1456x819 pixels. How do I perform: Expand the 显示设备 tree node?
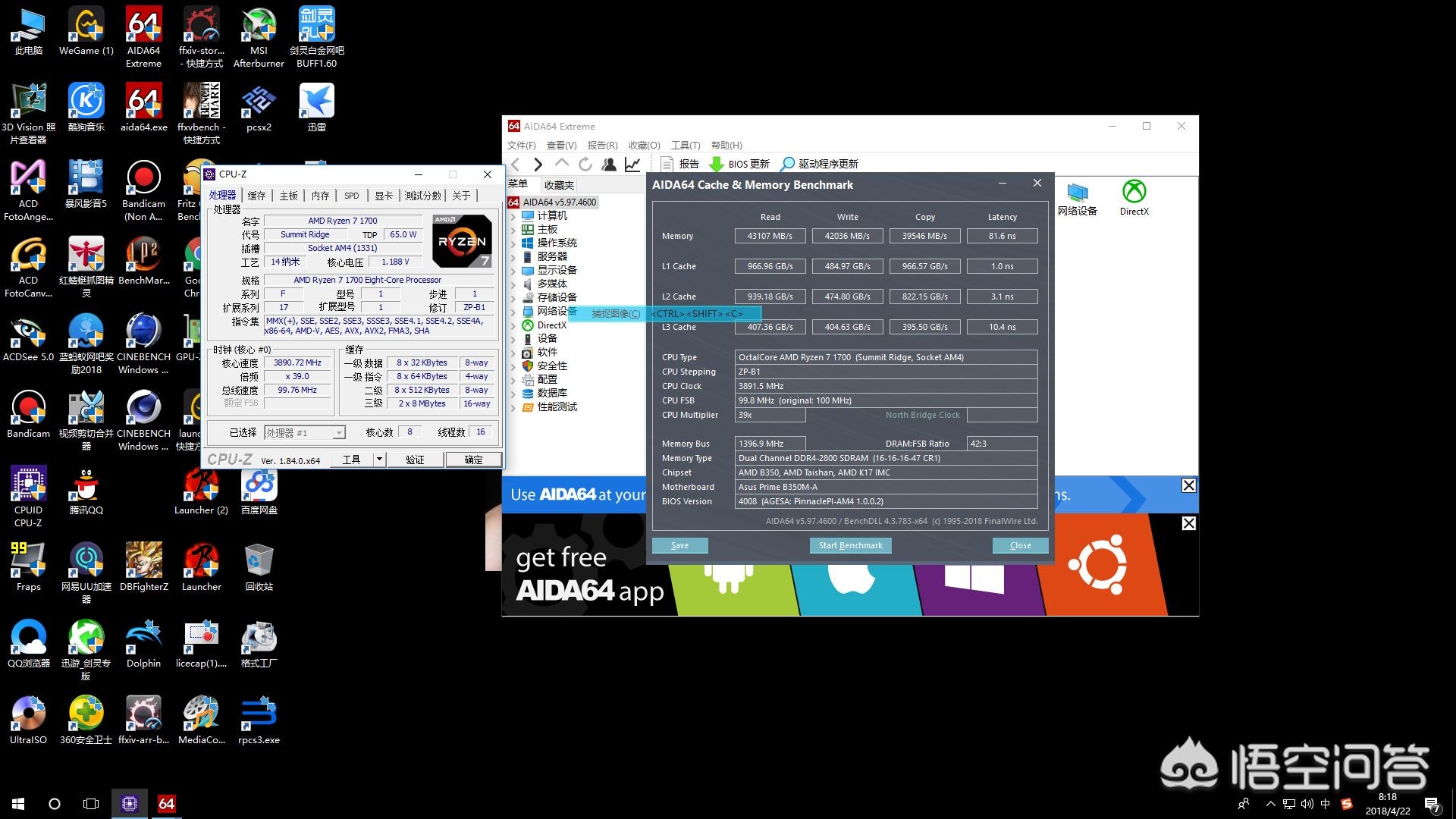click(513, 271)
